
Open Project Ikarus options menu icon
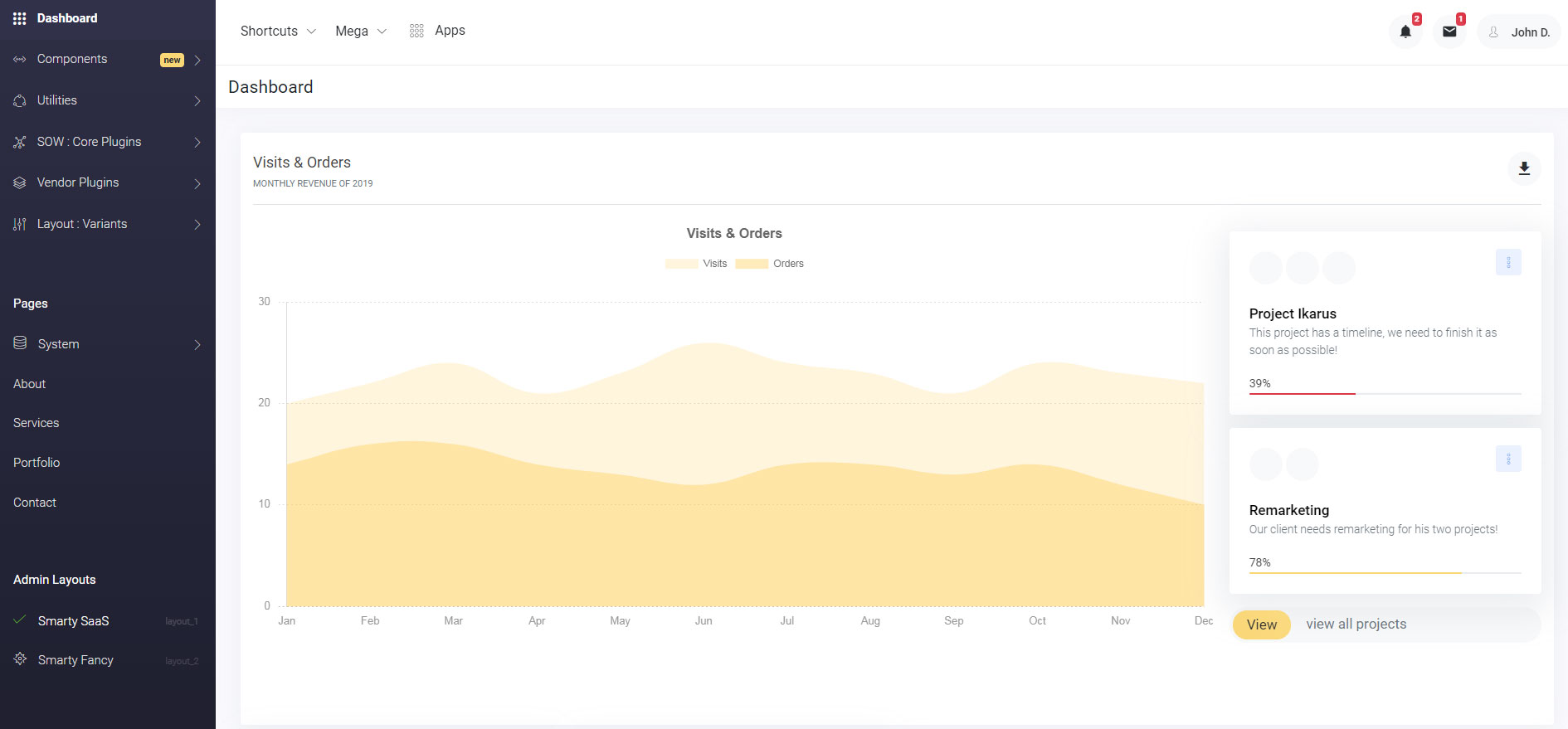(1508, 263)
